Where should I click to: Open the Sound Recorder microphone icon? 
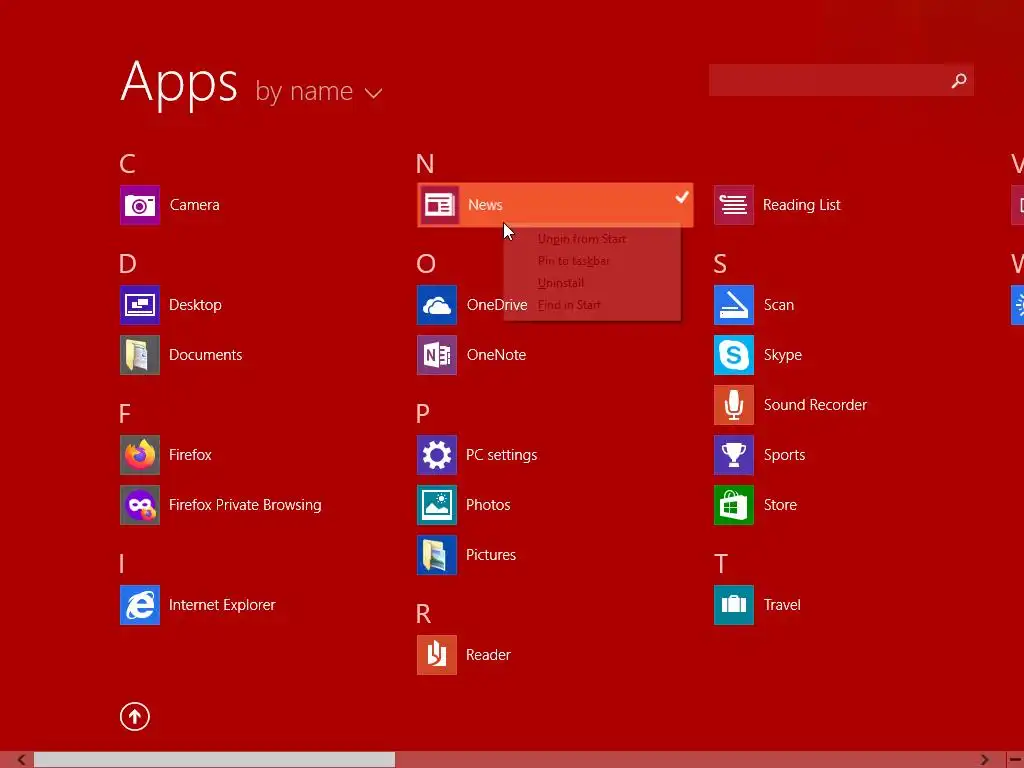[x=734, y=405]
